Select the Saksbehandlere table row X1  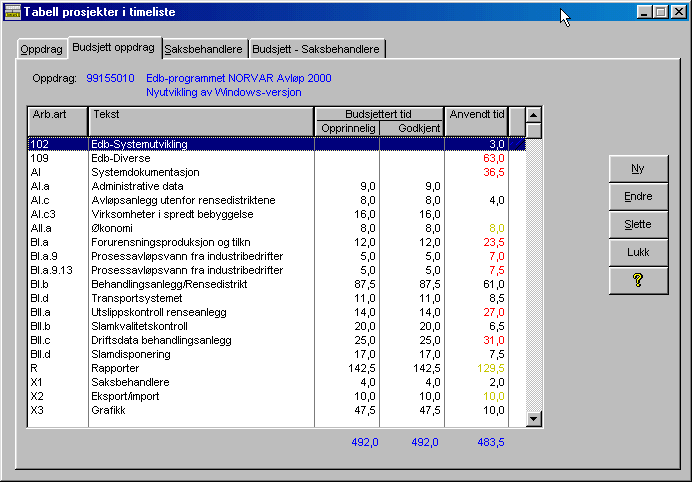point(277,383)
